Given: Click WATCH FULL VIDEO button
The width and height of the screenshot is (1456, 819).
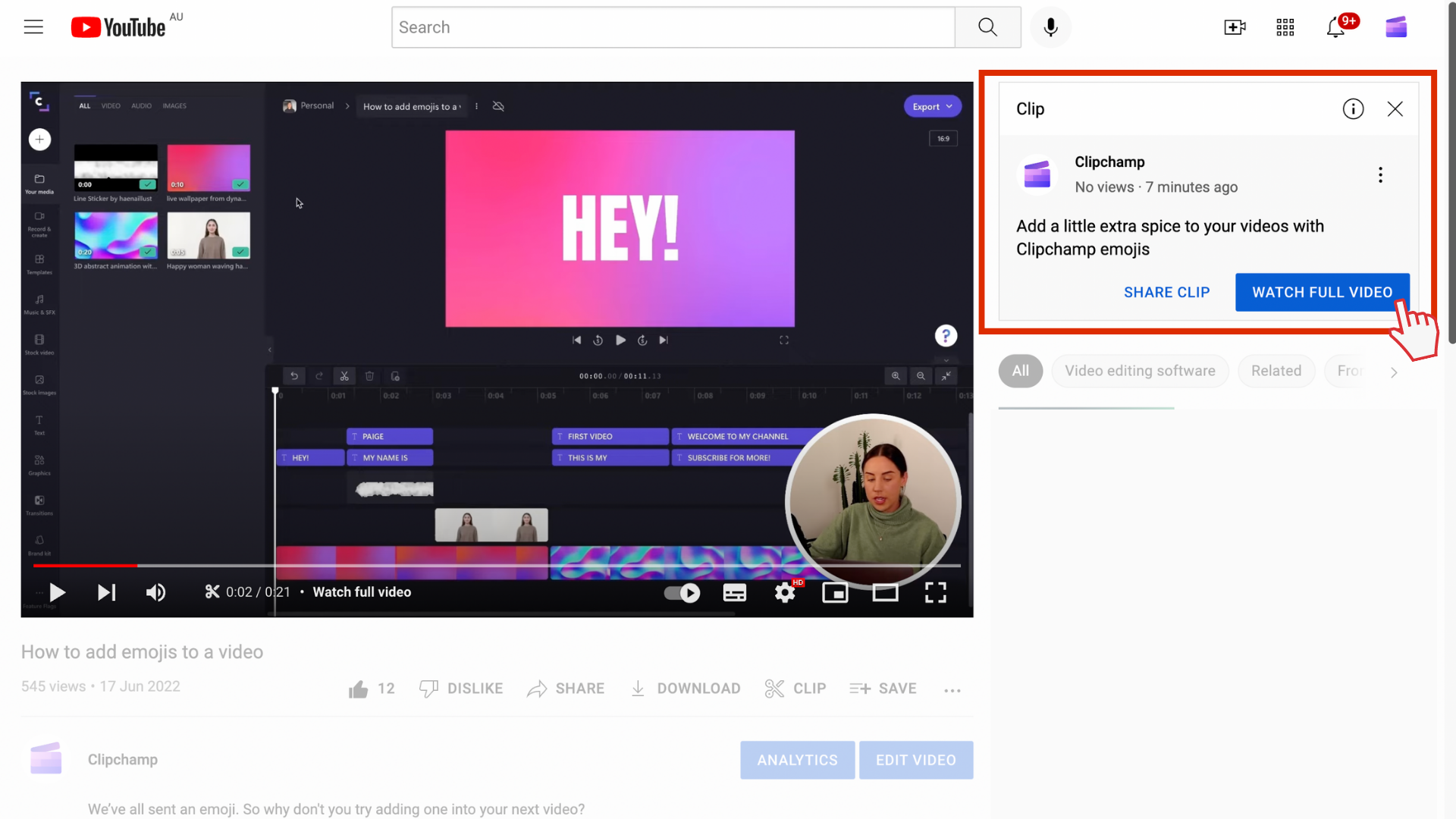Looking at the screenshot, I should click(1322, 293).
